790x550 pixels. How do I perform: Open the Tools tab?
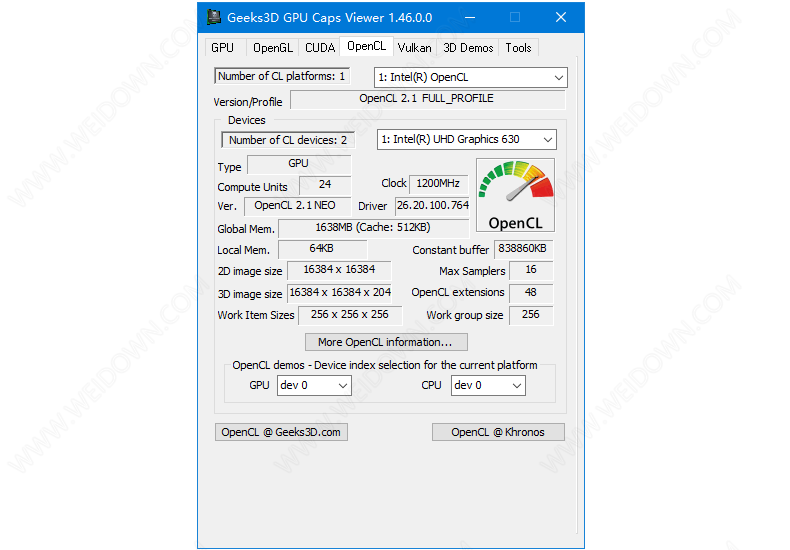point(518,48)
